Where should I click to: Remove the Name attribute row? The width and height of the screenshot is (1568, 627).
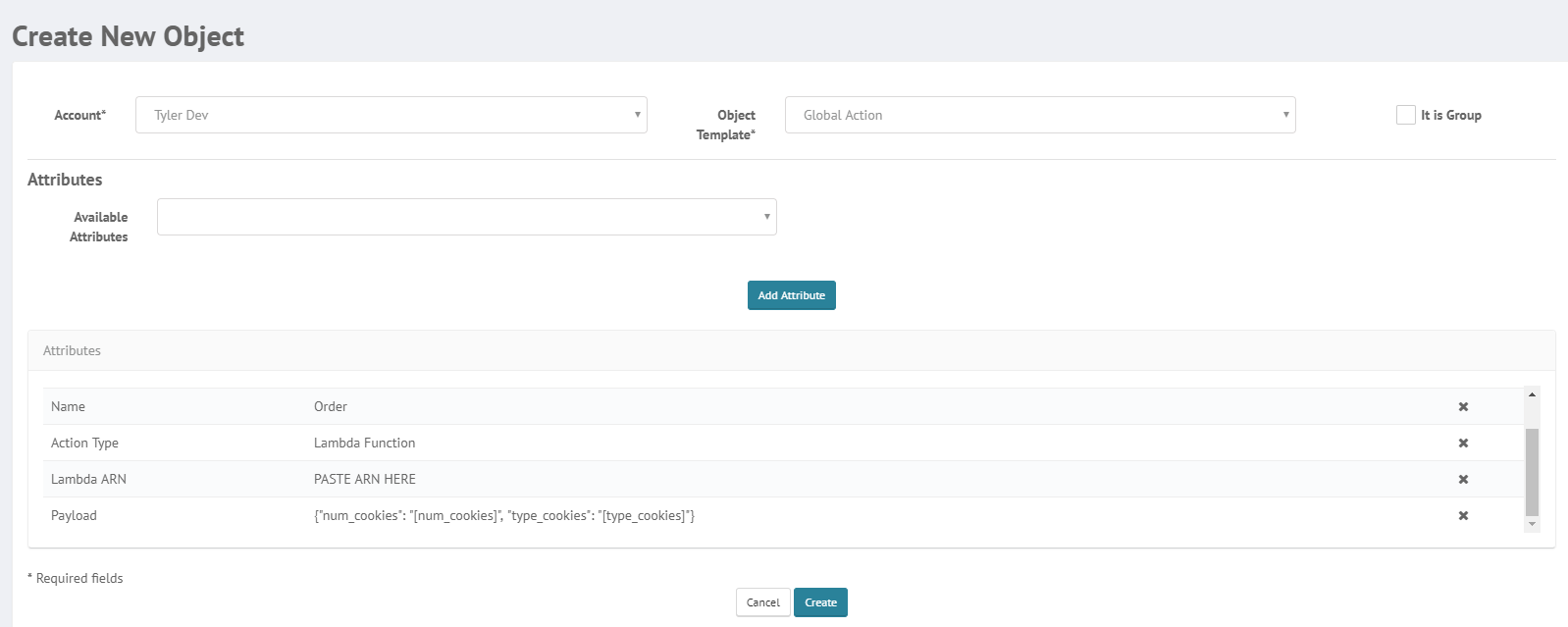[x=1463, y=406]
